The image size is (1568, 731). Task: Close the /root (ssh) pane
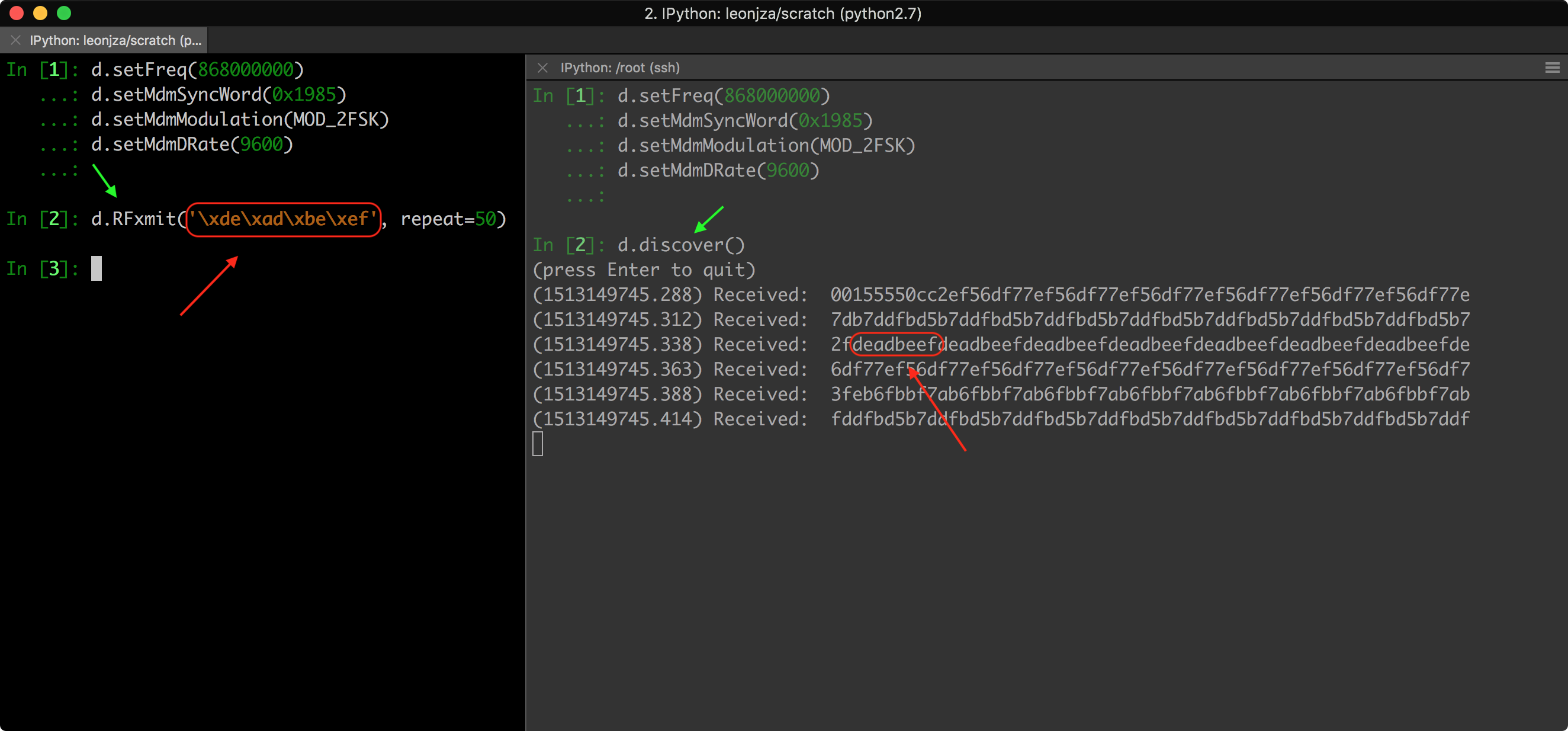coord(542,68)
